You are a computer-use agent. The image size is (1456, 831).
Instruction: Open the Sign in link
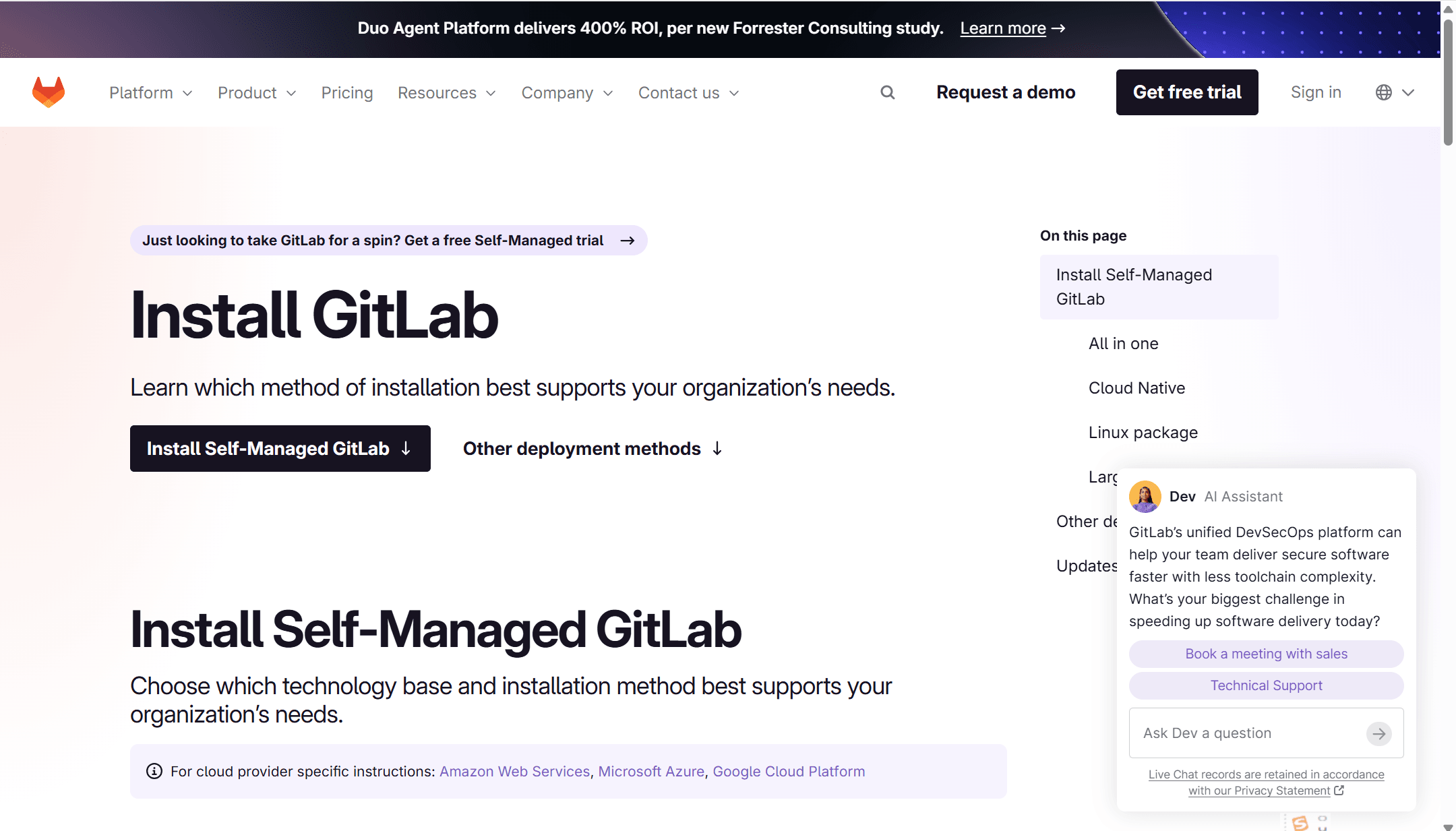coord(1316,92)
